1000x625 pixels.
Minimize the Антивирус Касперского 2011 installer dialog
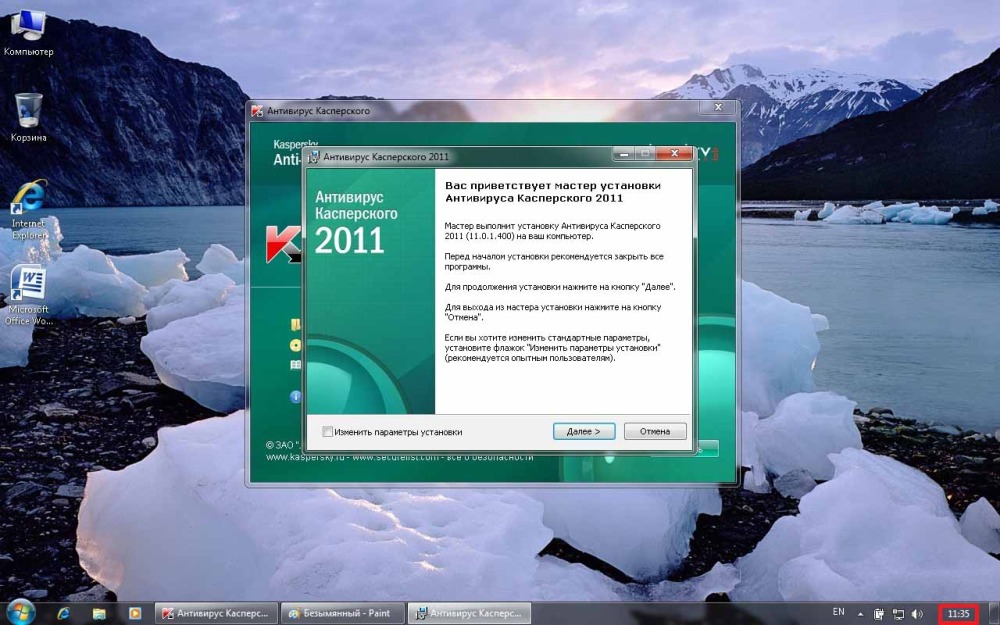pyautogui.click(x=624, y=154)
